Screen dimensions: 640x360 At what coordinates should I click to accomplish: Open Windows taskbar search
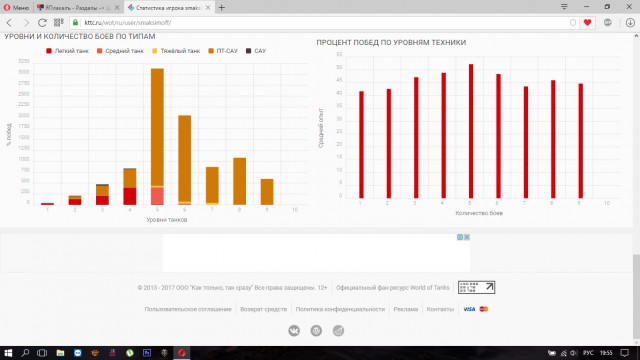tap(25, 353)
